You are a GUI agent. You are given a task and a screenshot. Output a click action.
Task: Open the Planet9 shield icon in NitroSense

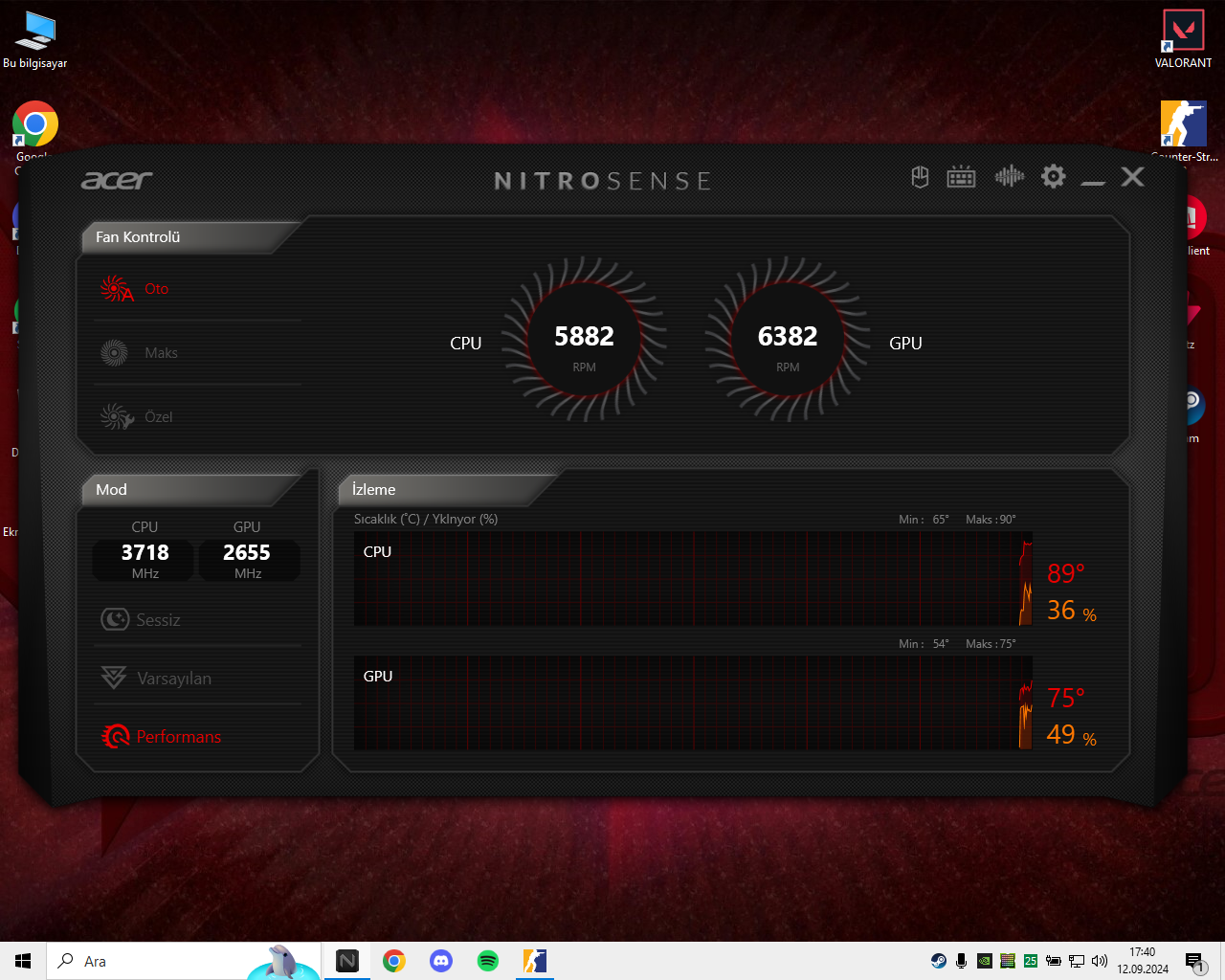[x=920, y=177]
